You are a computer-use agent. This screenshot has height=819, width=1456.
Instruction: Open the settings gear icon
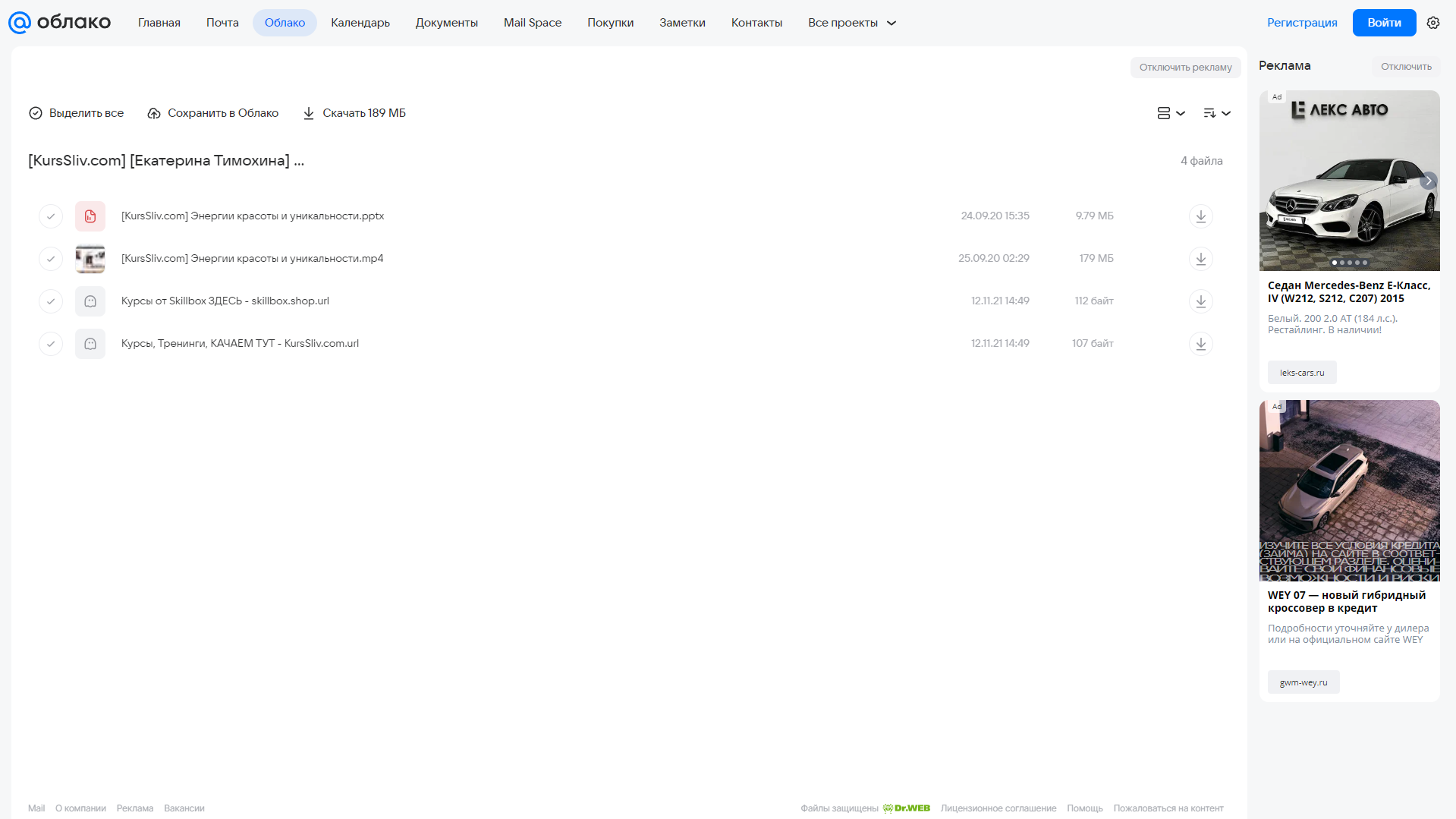tap(1432, 23)
